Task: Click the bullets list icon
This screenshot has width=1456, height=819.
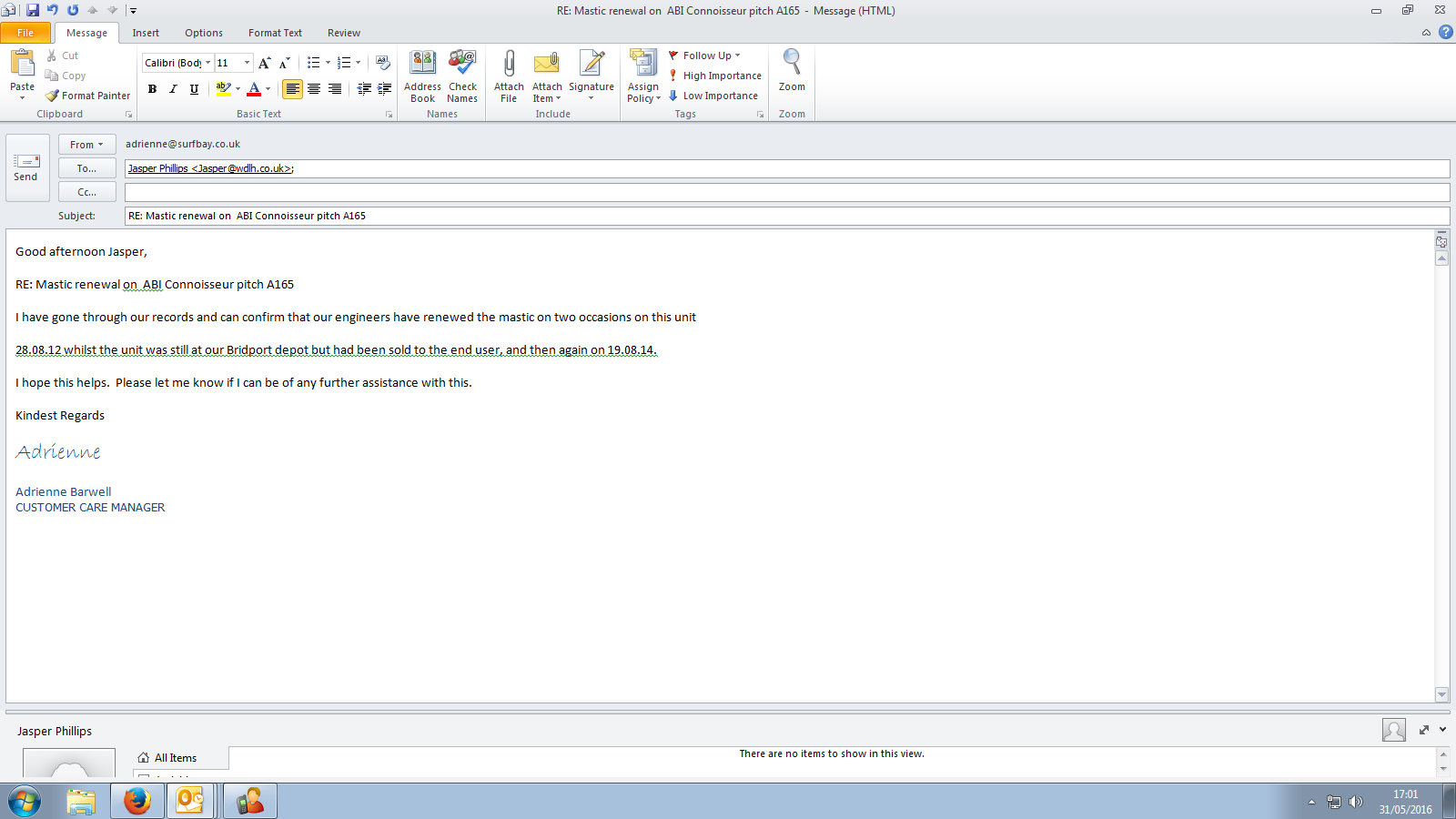Action: point(313,63)
